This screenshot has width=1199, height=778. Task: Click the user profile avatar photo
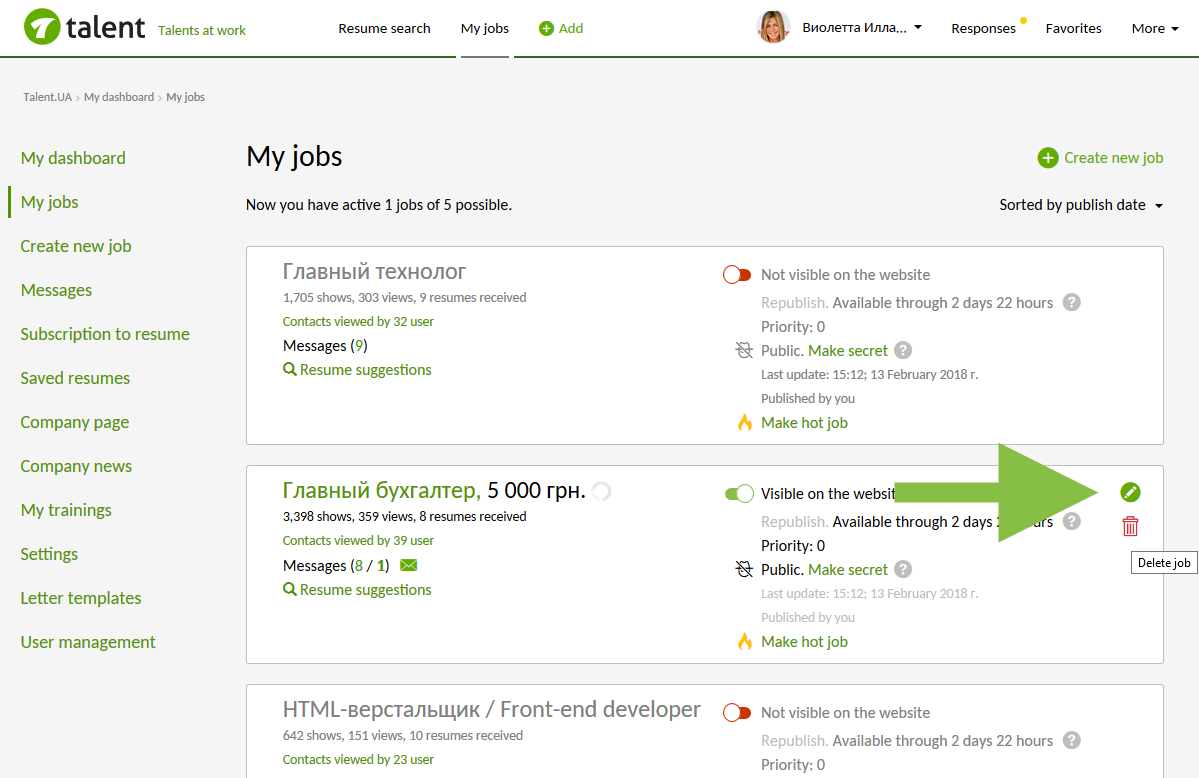tap(774, 28)
